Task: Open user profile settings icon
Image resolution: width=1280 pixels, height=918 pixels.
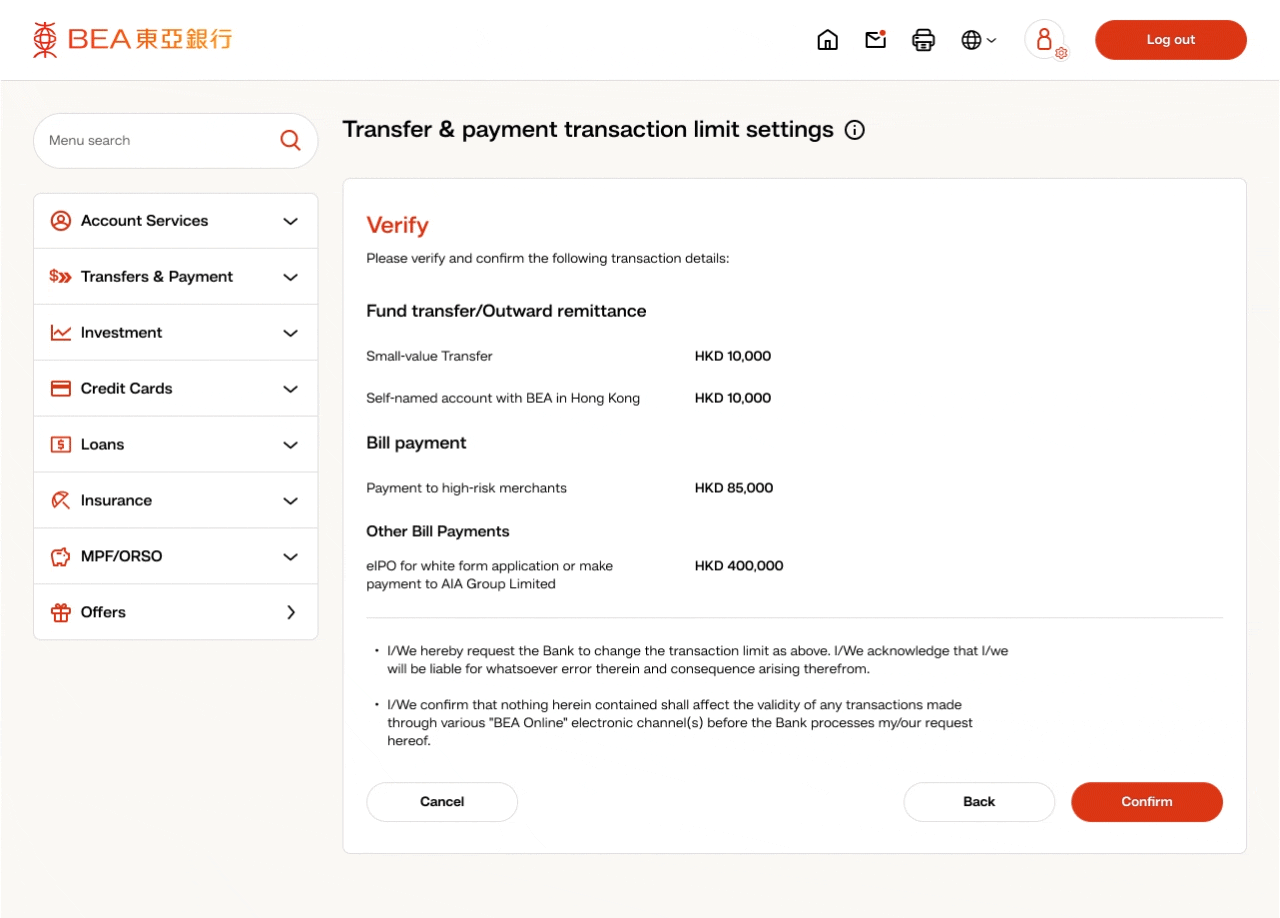Action: coord(1046,41)
